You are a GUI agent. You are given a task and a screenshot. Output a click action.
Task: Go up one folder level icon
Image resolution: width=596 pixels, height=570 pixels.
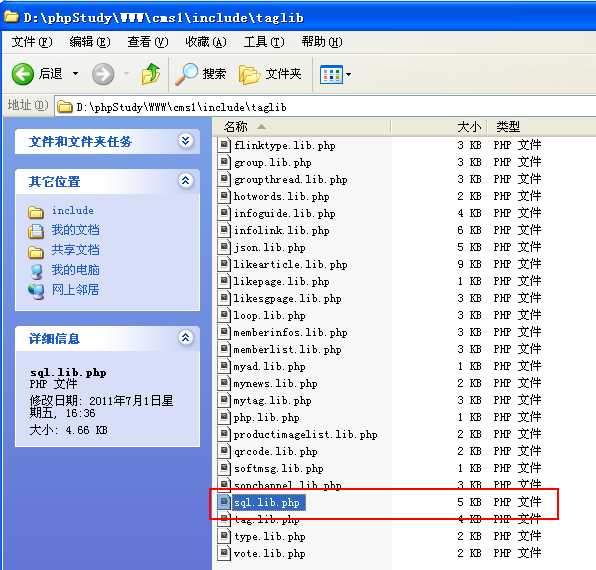[x=150, y=74]
